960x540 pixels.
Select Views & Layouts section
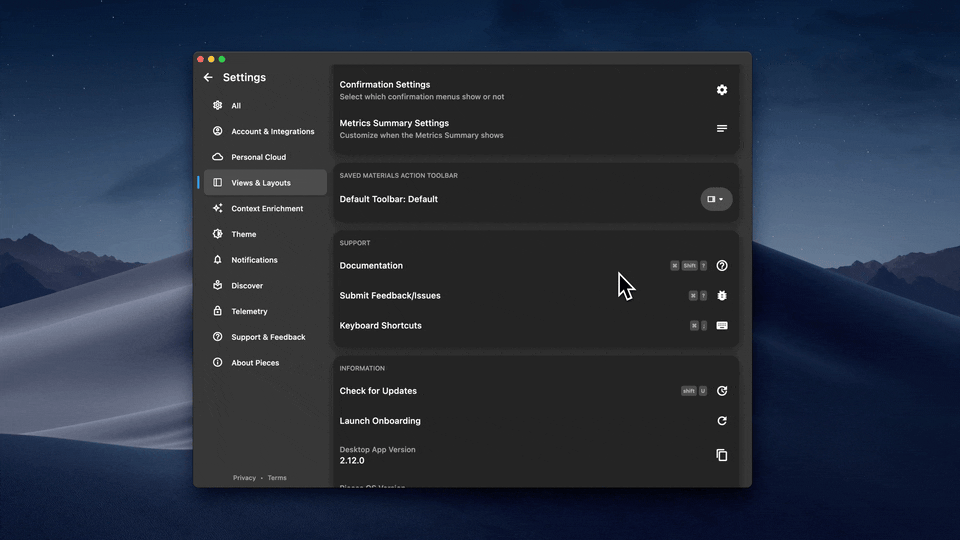(x=265, y=182)
